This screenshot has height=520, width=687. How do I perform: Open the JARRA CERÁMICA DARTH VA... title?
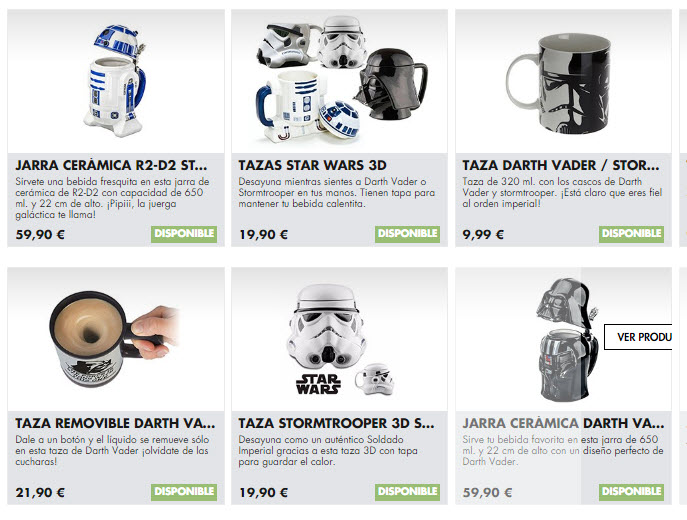(563, 423)
